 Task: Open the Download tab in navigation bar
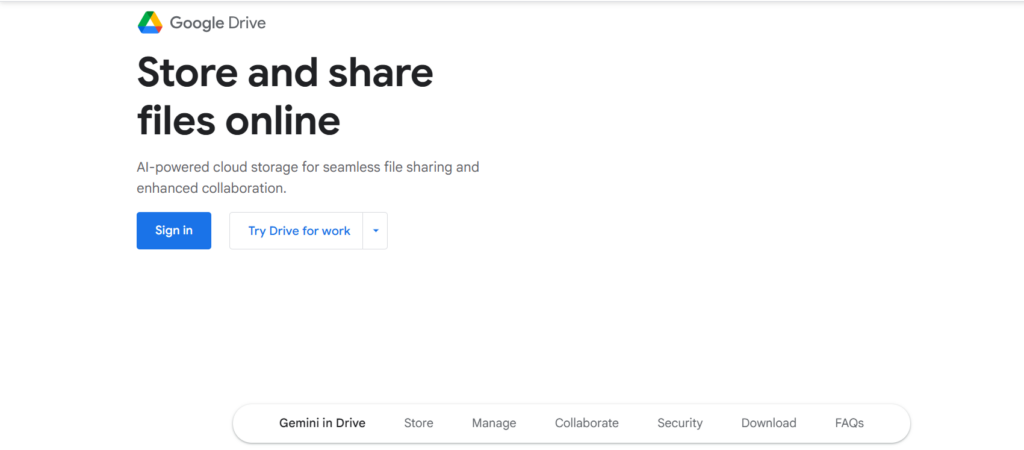[x=768, y=423]
